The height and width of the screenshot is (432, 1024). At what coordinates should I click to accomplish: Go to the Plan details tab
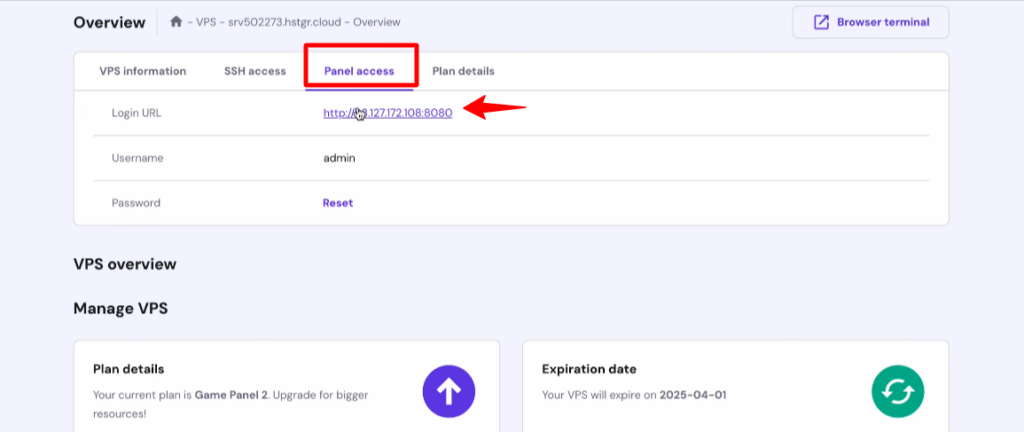click(x=463, y=71)
